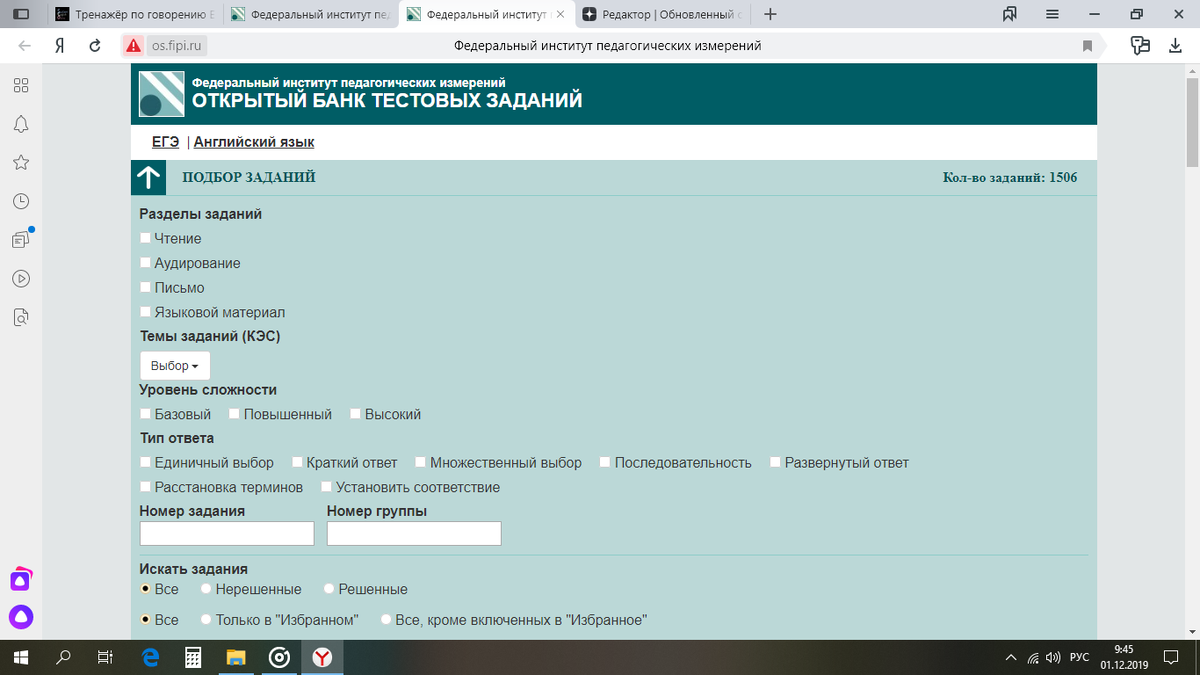Open page search icon in sidebar
The width and height of the screenshot is (1200, 675).
point(21,317)
